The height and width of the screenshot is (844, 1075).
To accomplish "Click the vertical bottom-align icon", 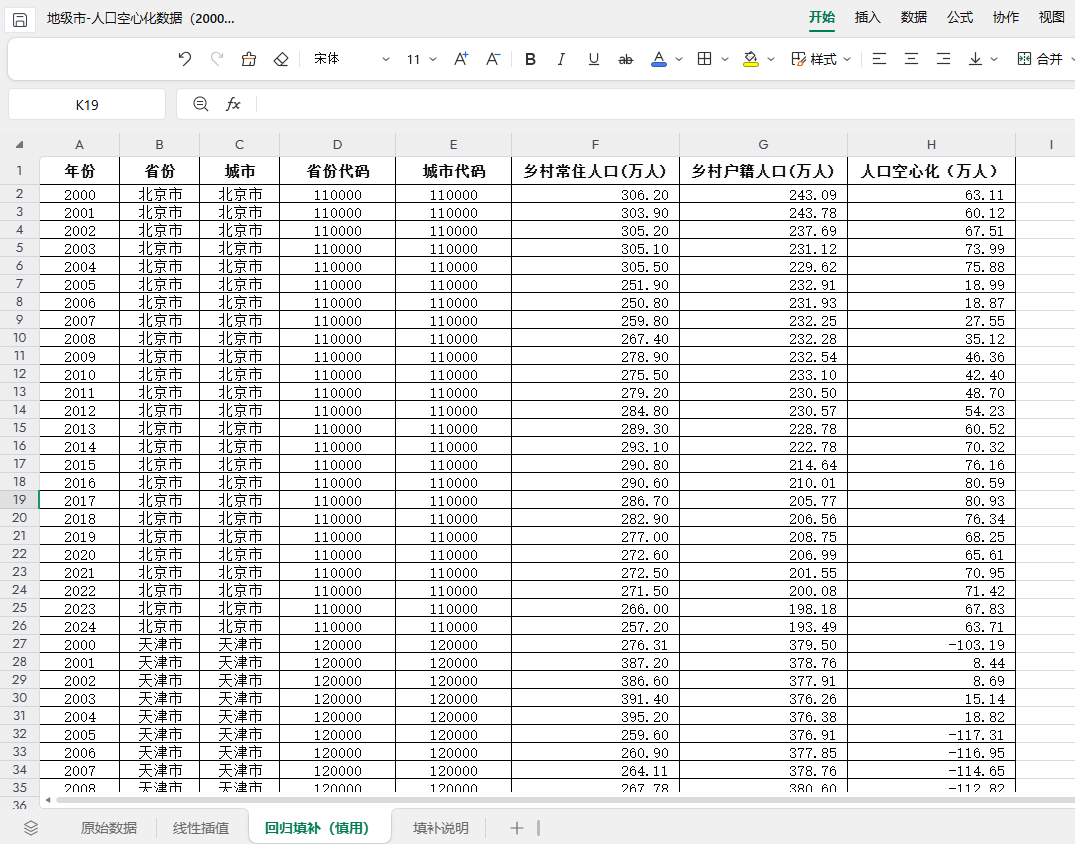I will [975, 59].
